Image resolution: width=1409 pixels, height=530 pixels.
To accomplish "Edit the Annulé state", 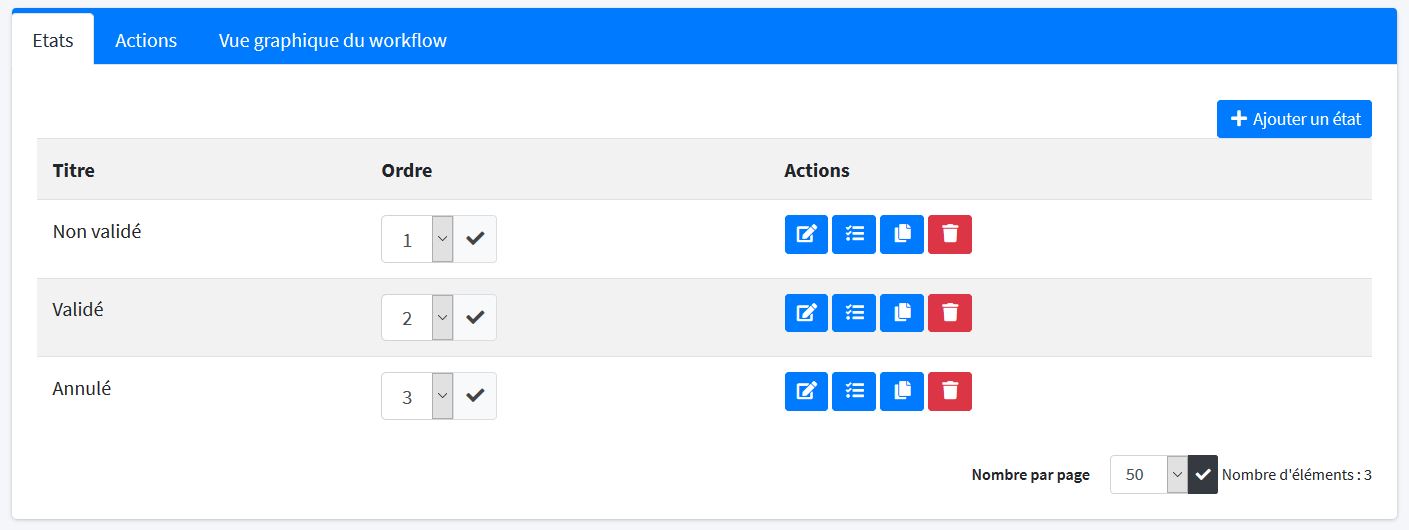I will [x=806, y=391].
